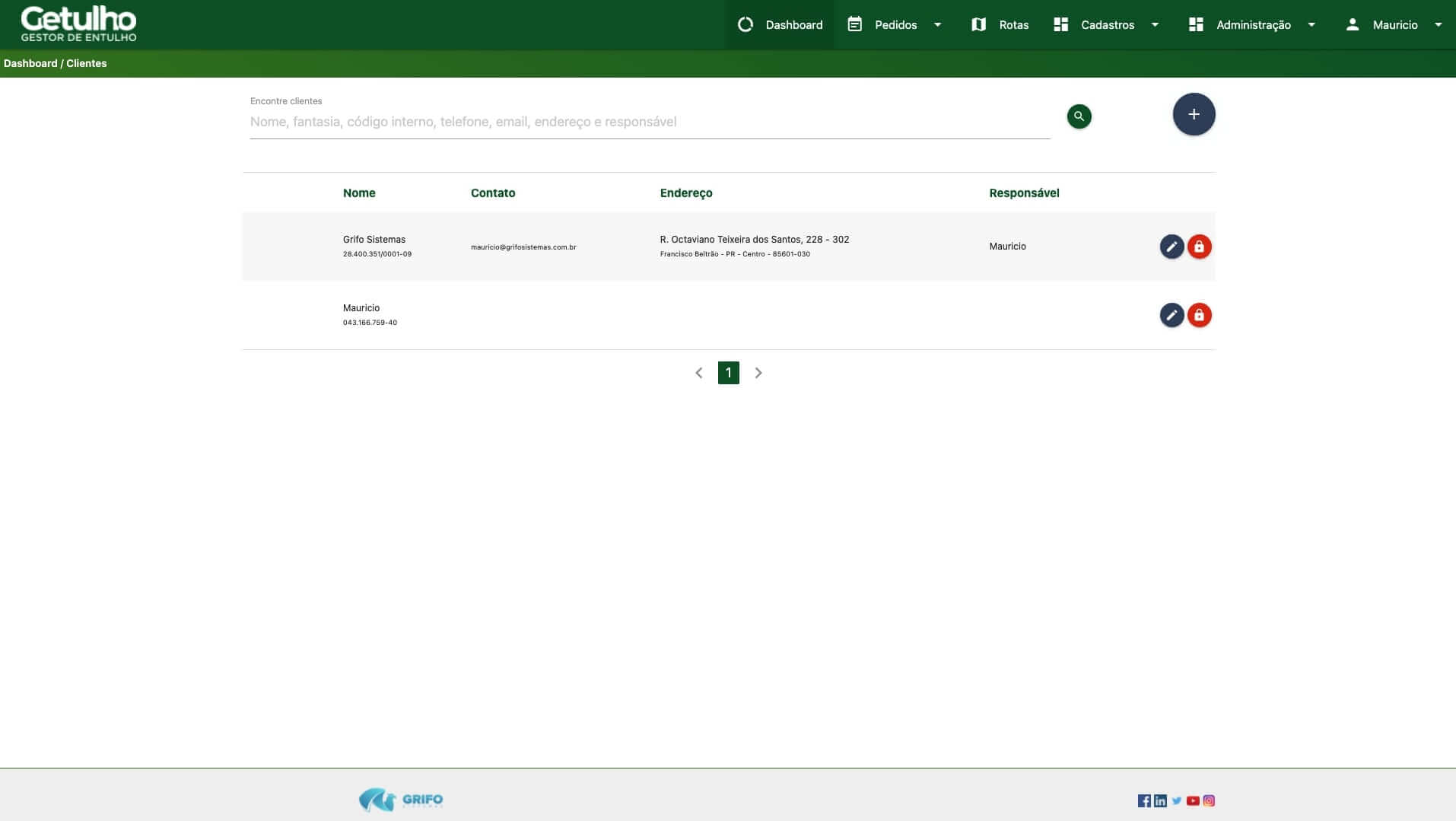The width and height of the screenshot is (1456, 821).
Task: Click the Dashboard breadcrumb link
Action: point(30,63)
